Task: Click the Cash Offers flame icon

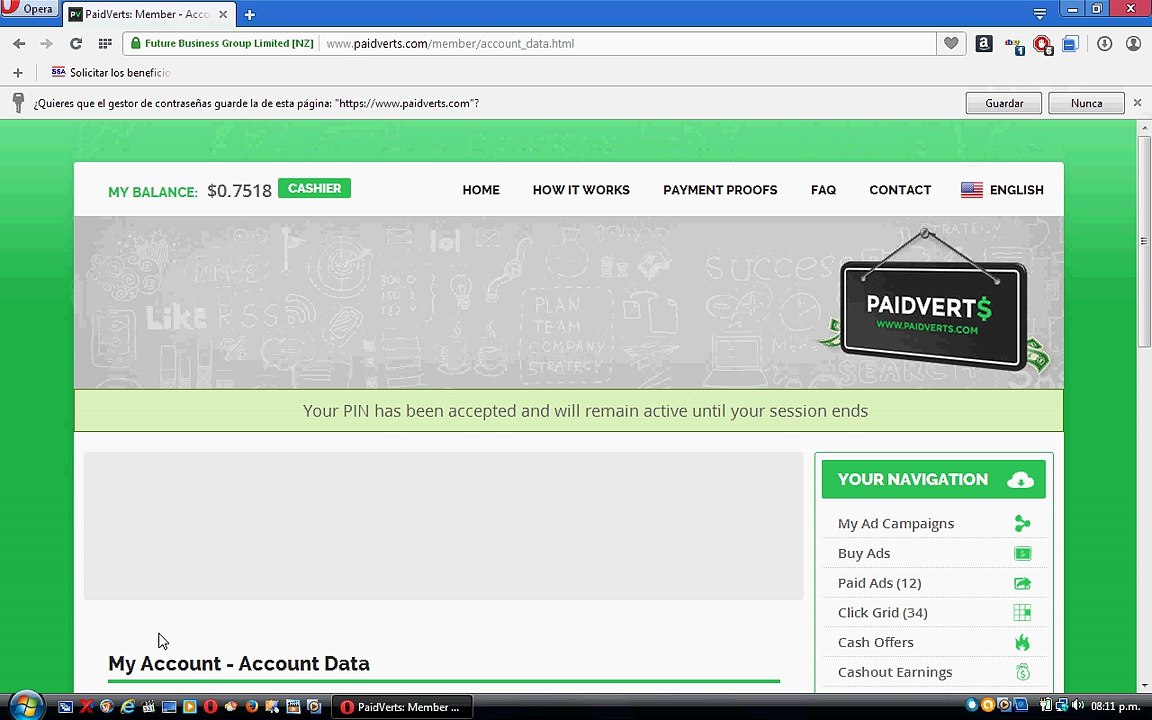Action: pos(1022,642)
